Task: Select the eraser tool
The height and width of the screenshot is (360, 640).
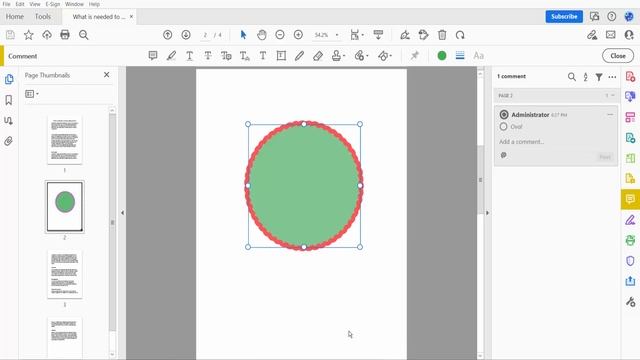Action: tap(318, 56)
